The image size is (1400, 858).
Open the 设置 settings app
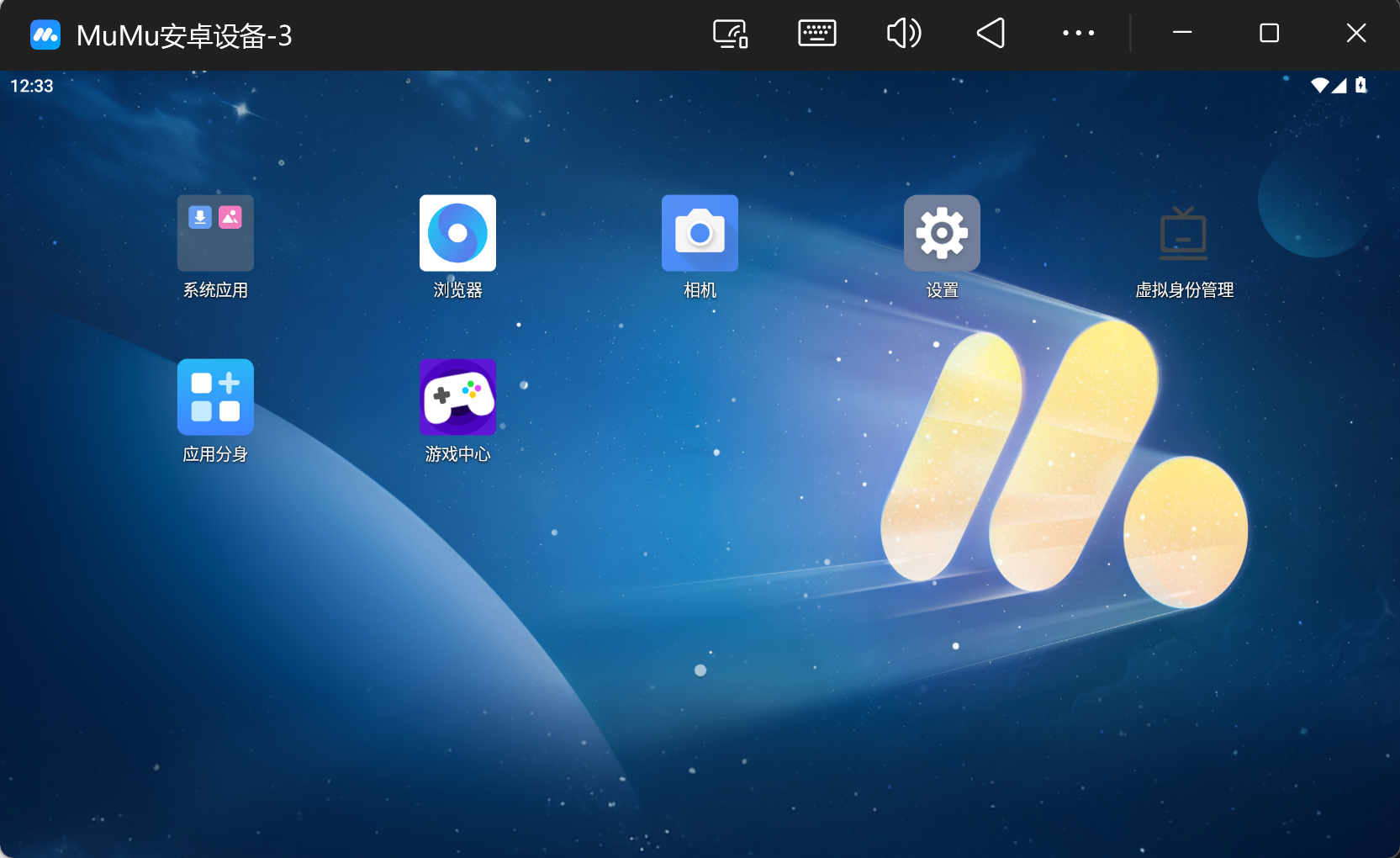point(942,233)
